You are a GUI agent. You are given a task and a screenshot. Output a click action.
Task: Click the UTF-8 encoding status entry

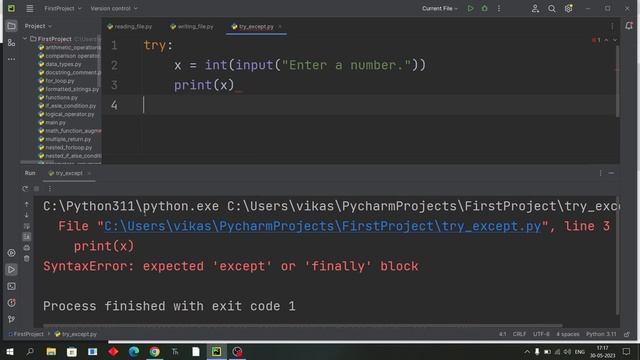(x=541, y=334)
